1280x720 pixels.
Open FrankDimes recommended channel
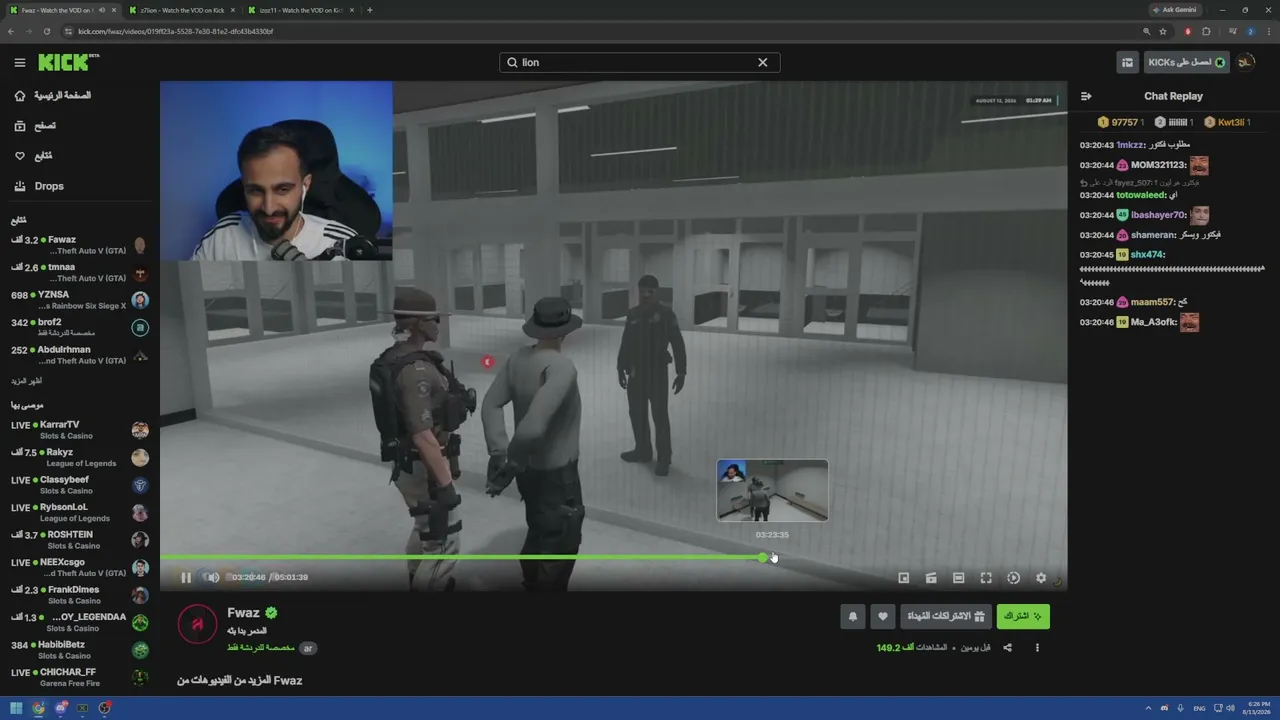pyautogui.click(x=79, y=595)
